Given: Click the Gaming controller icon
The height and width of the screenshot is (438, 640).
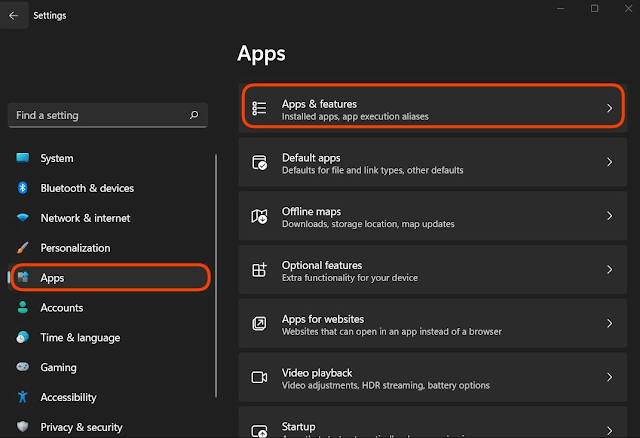Looking at the screenshot, I should 22,368.
